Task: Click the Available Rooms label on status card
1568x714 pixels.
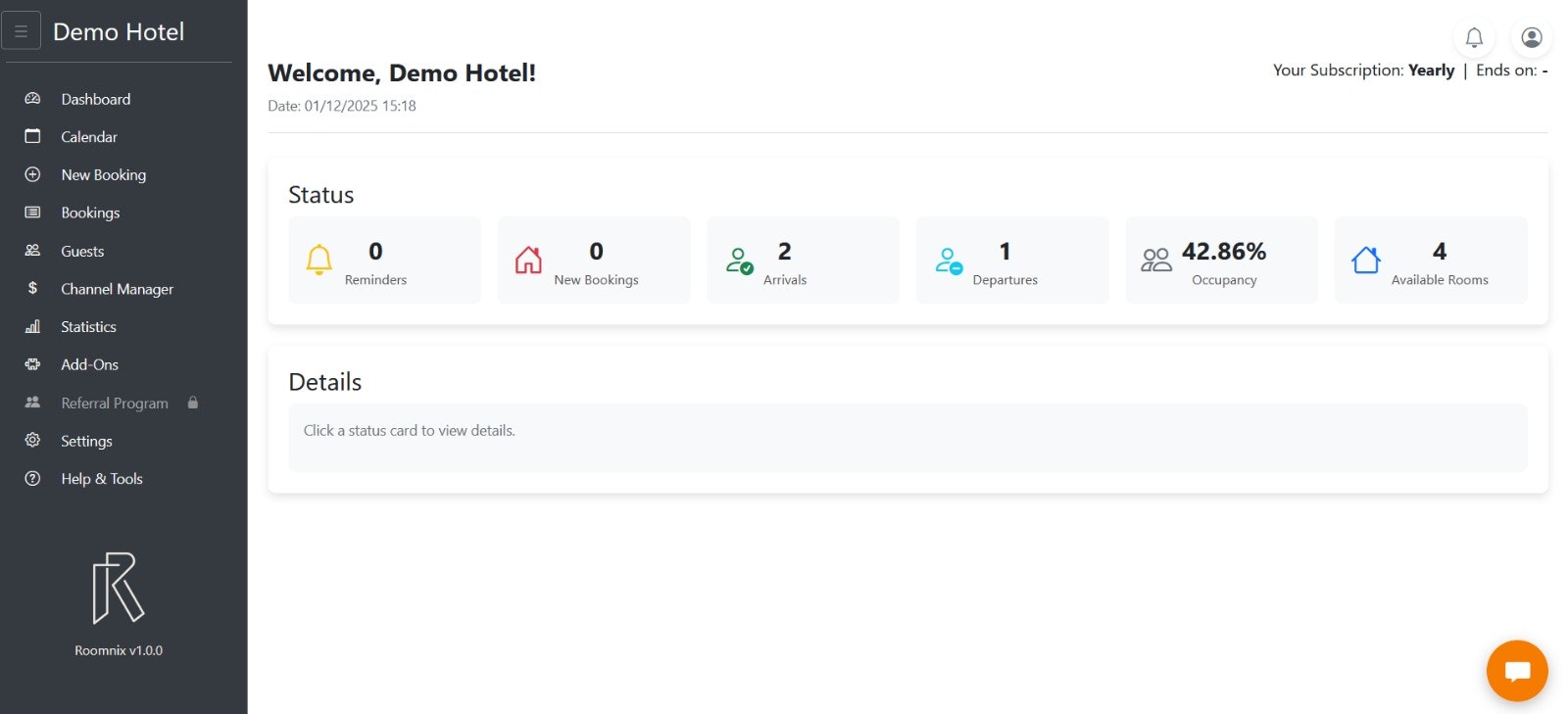Action: 1440,280
